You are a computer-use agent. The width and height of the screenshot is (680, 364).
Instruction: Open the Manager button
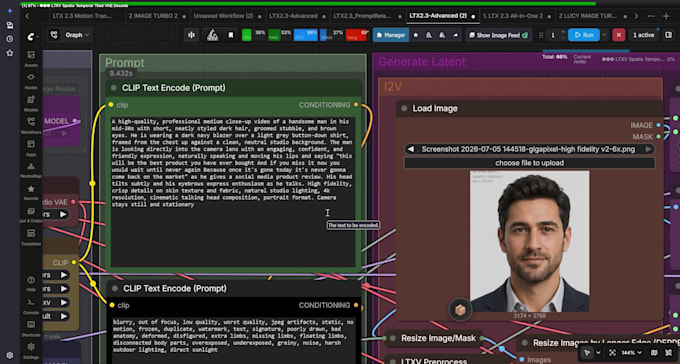(391, 35)
